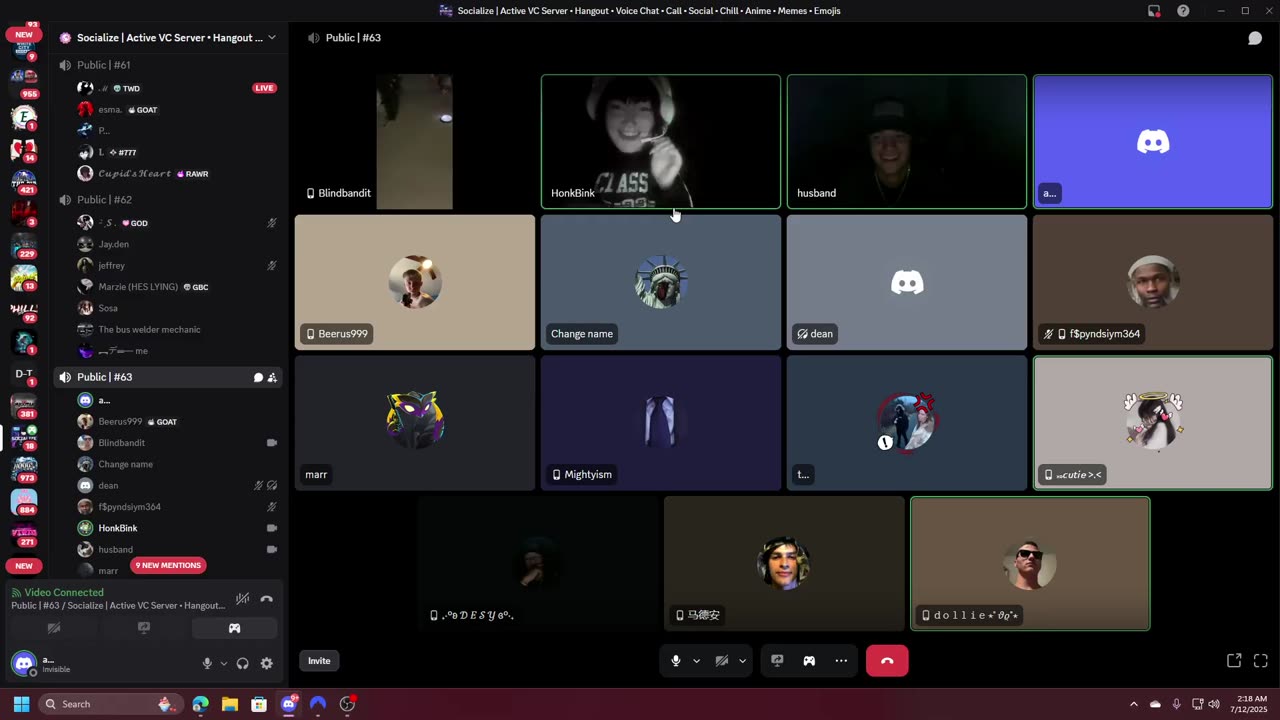Open the server with 229 badge
This screenshot has width=1280, height=720.
tap(23, 245)
